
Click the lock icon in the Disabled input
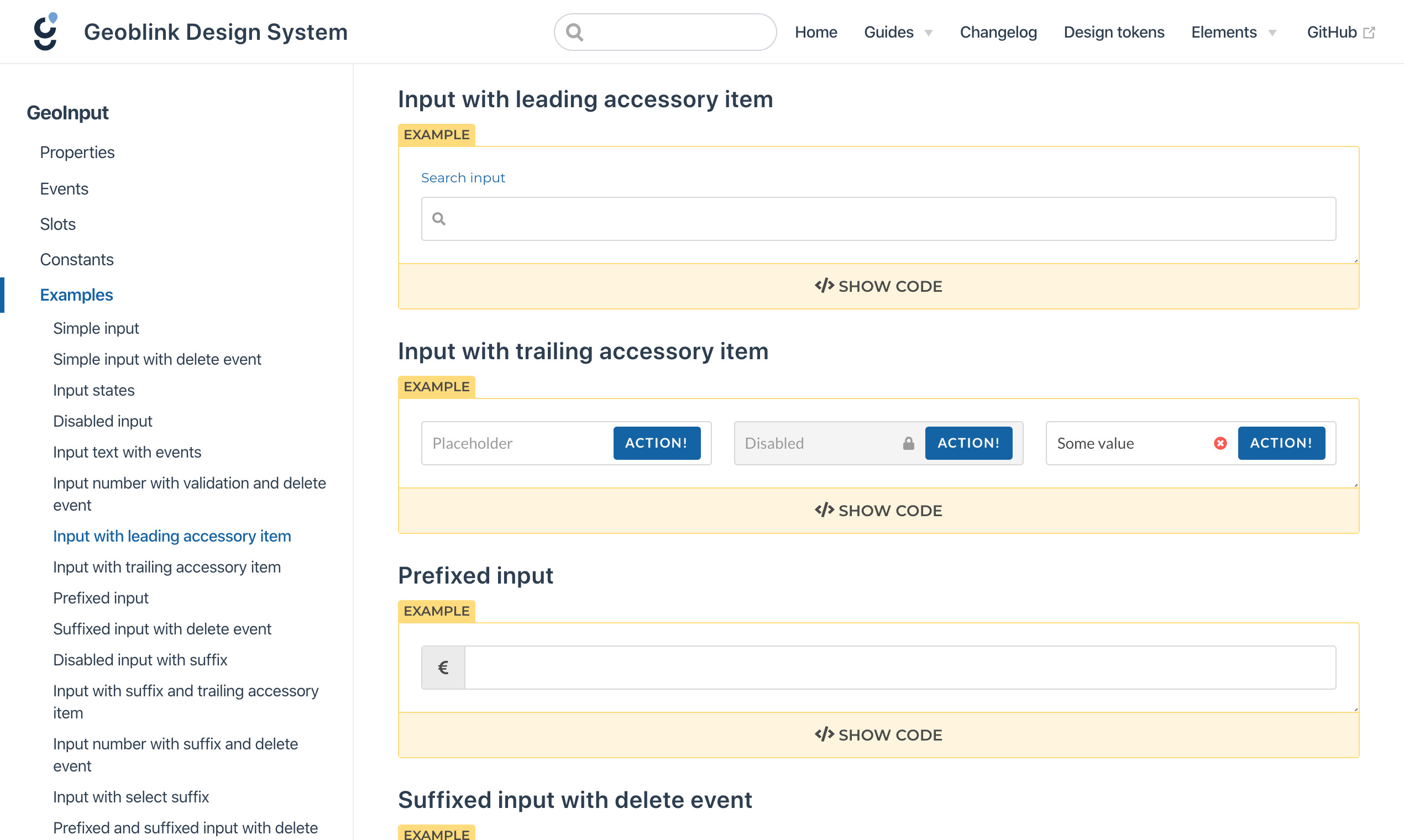(x=908, y=443)
